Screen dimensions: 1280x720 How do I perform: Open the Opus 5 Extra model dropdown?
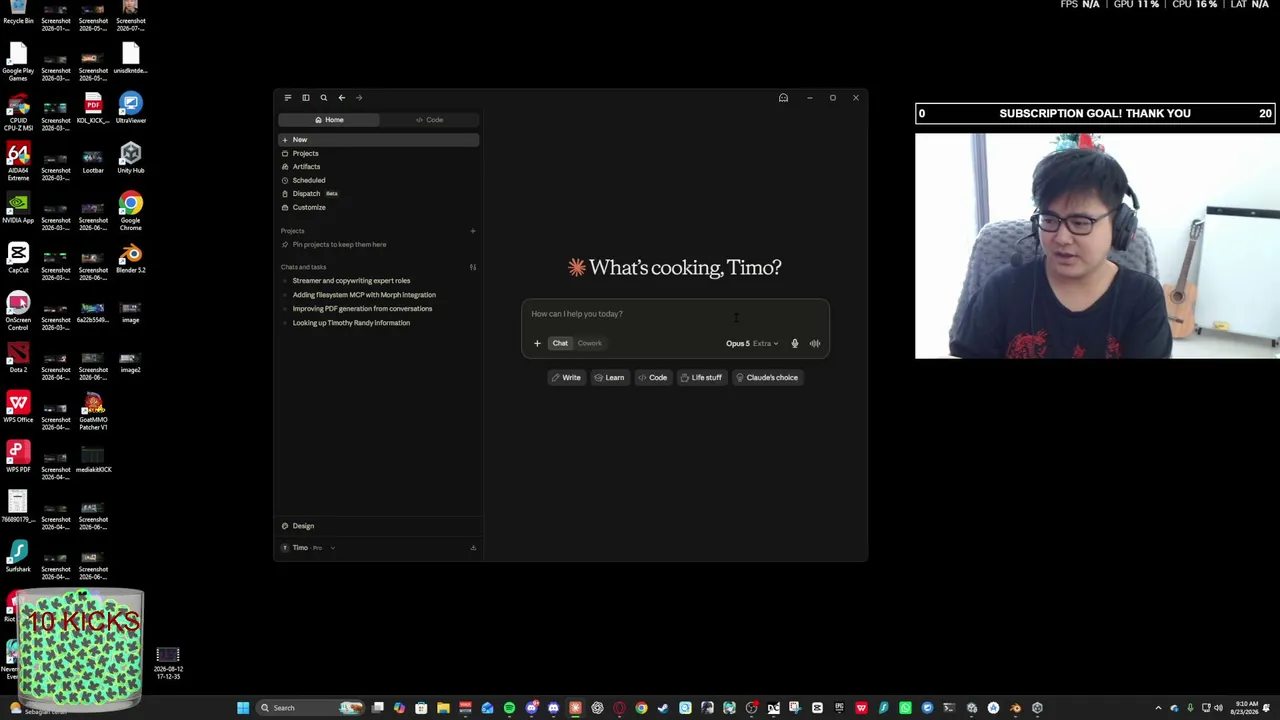(752, 344)
